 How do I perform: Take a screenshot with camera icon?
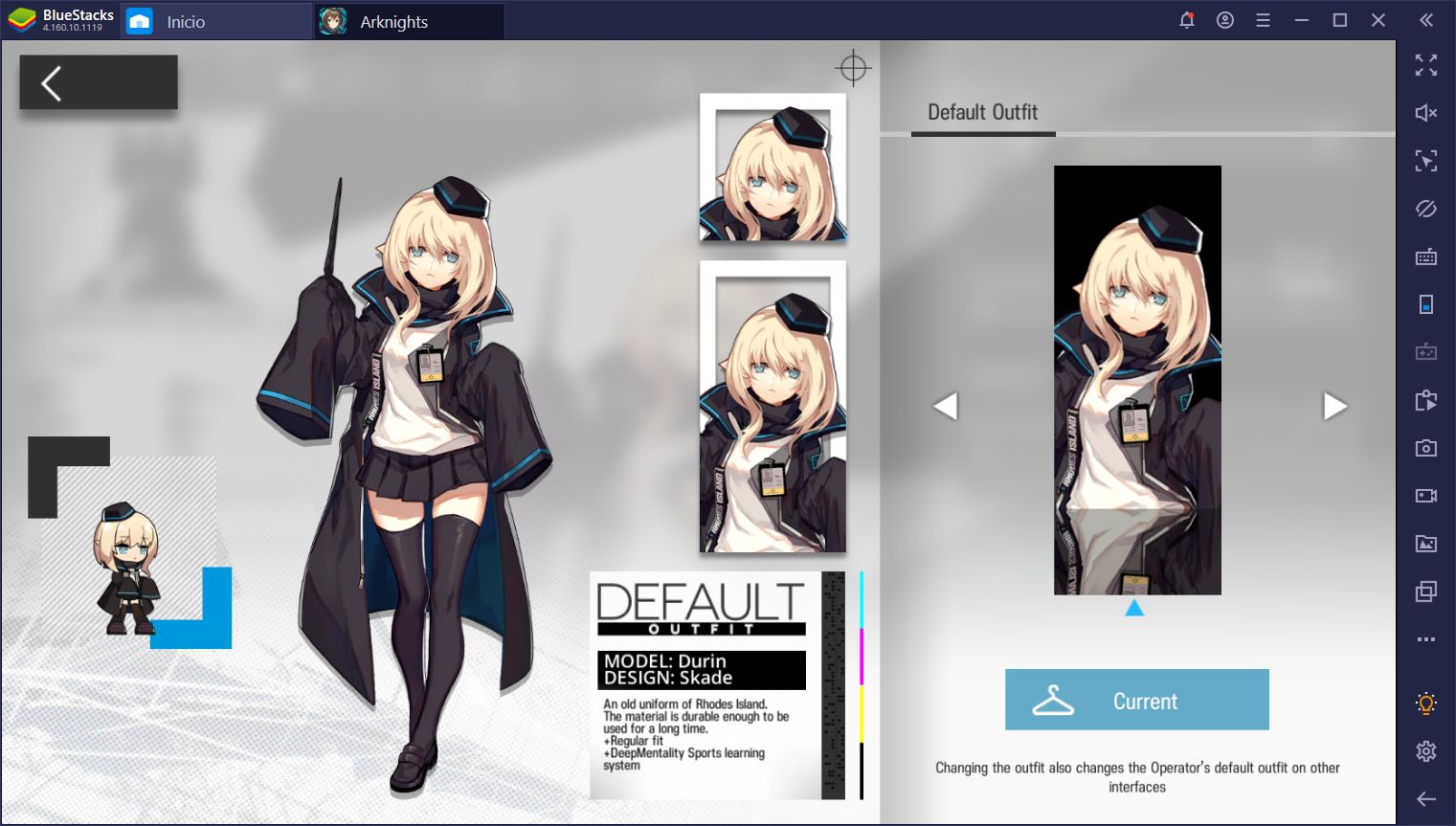click(1426, 448)
